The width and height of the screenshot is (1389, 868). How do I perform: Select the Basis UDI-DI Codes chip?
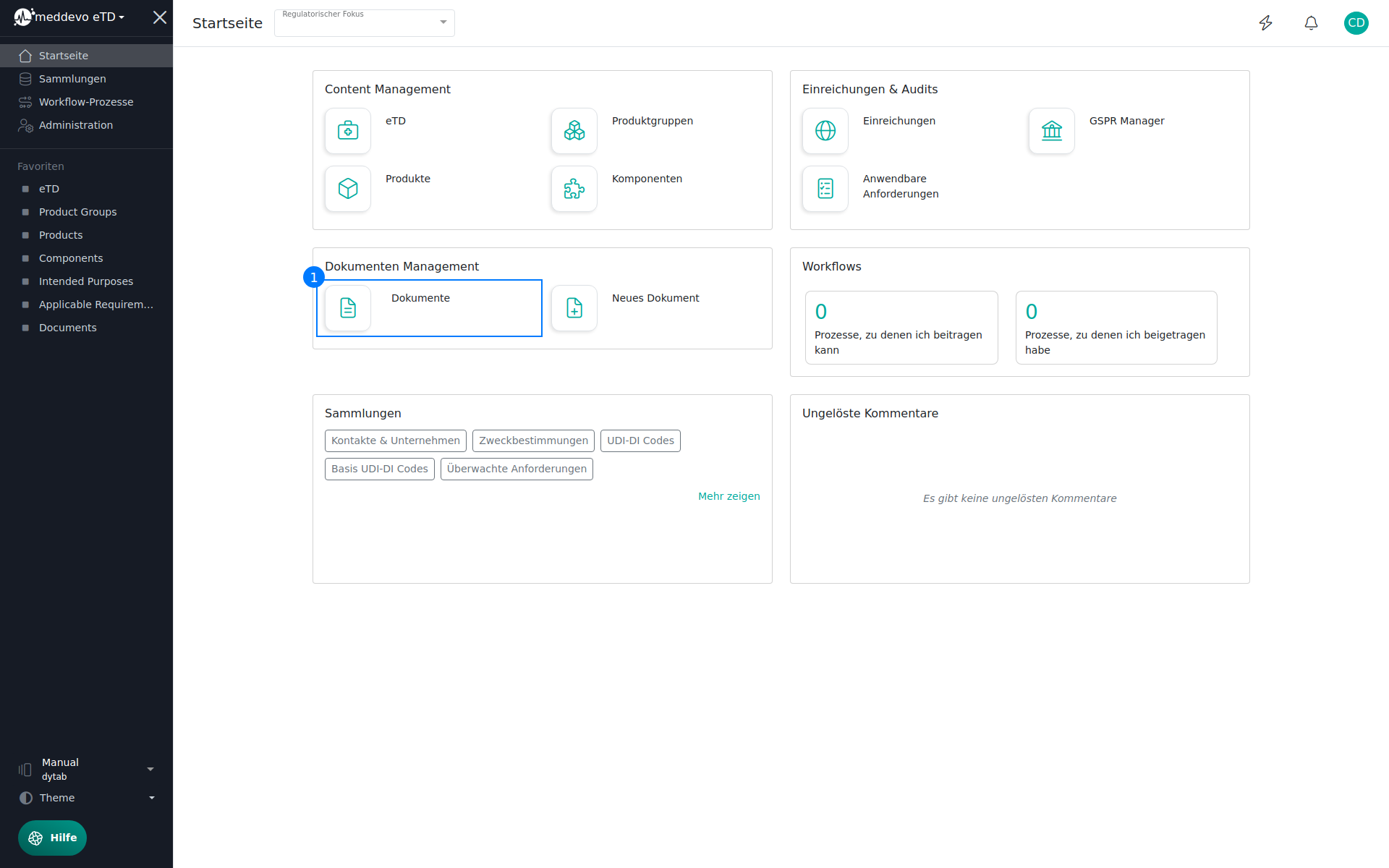click(x=380, y=469)
